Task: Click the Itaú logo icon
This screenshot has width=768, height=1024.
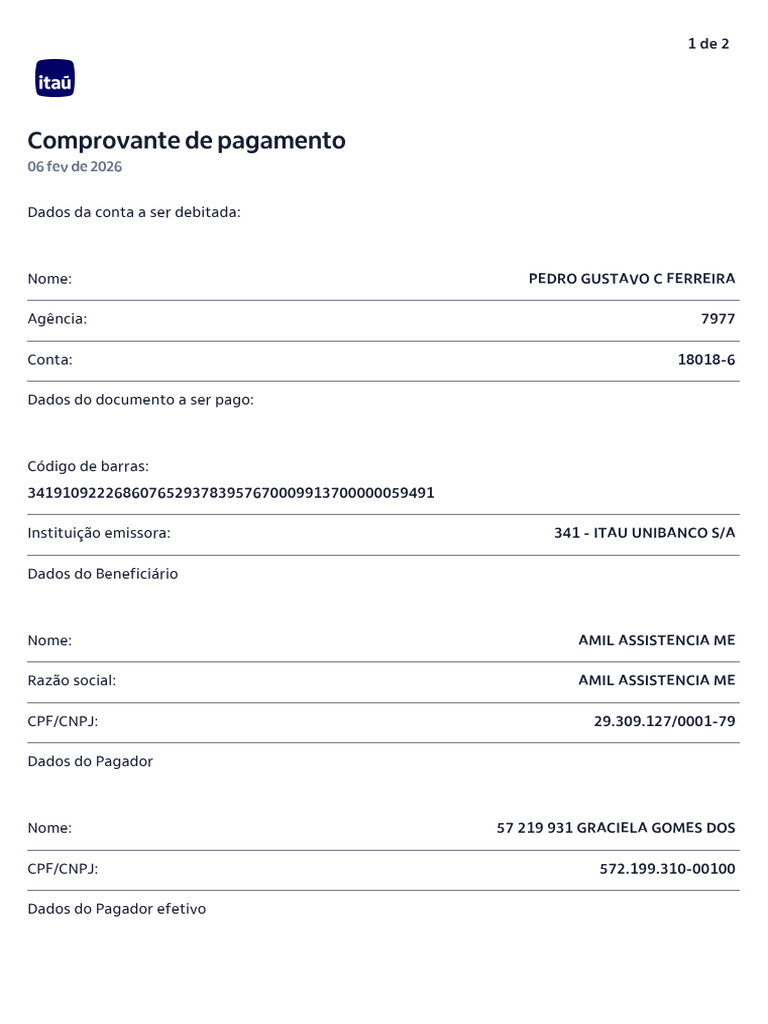Action: point(55,78)
